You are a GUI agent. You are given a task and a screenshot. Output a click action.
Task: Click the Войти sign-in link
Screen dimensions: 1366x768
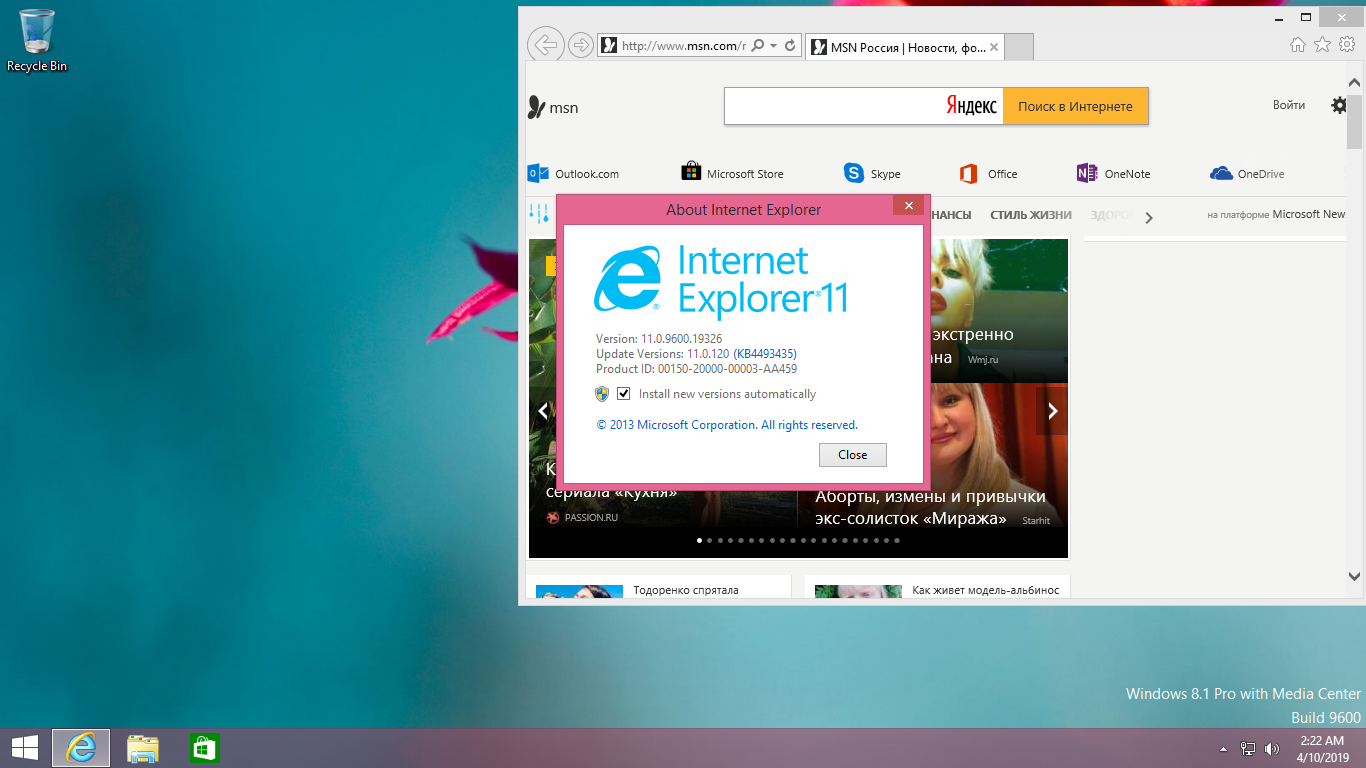pyautogui.click(x=1289, y=105)
